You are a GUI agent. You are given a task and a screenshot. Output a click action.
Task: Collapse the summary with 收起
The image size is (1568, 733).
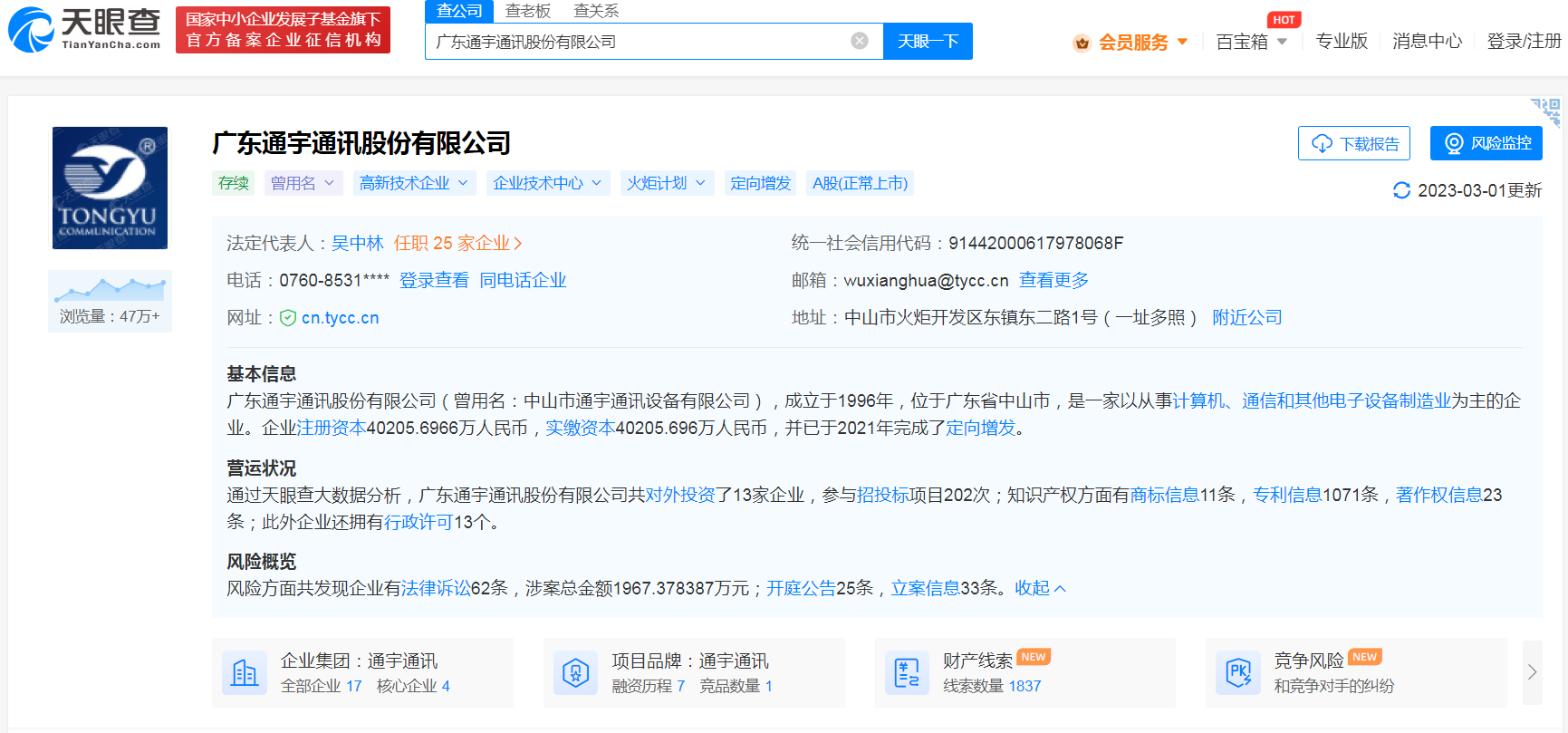pos(1040,588)
